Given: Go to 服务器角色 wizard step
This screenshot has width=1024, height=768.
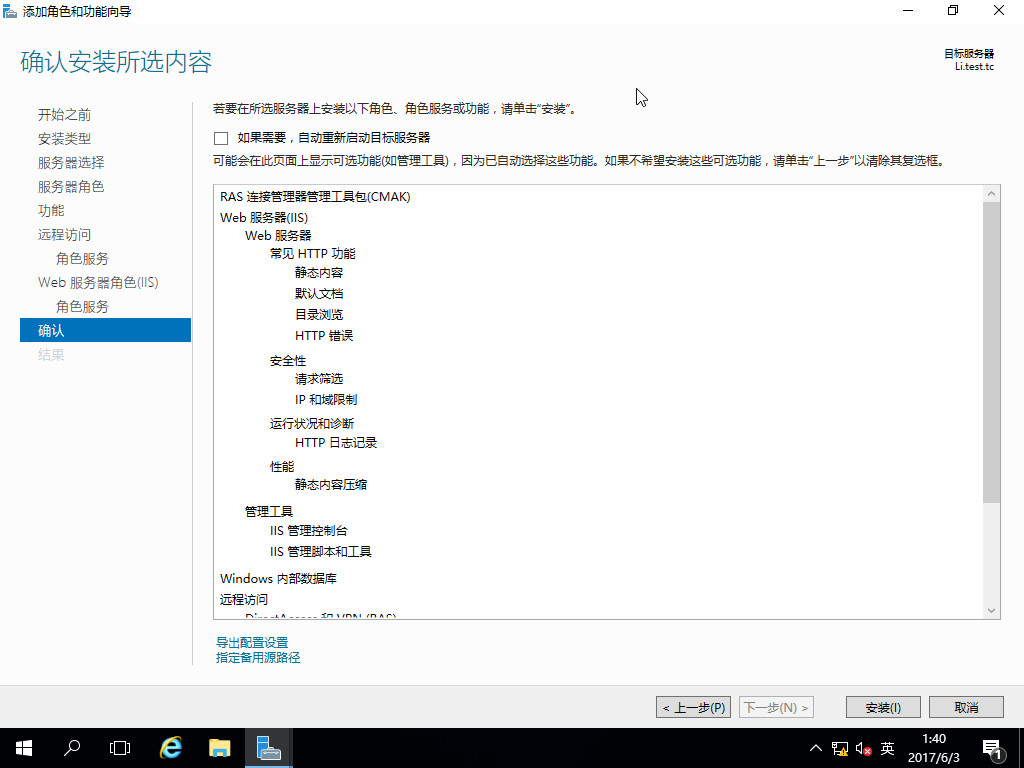Looking at the screenshot, I should click(71, 187).
